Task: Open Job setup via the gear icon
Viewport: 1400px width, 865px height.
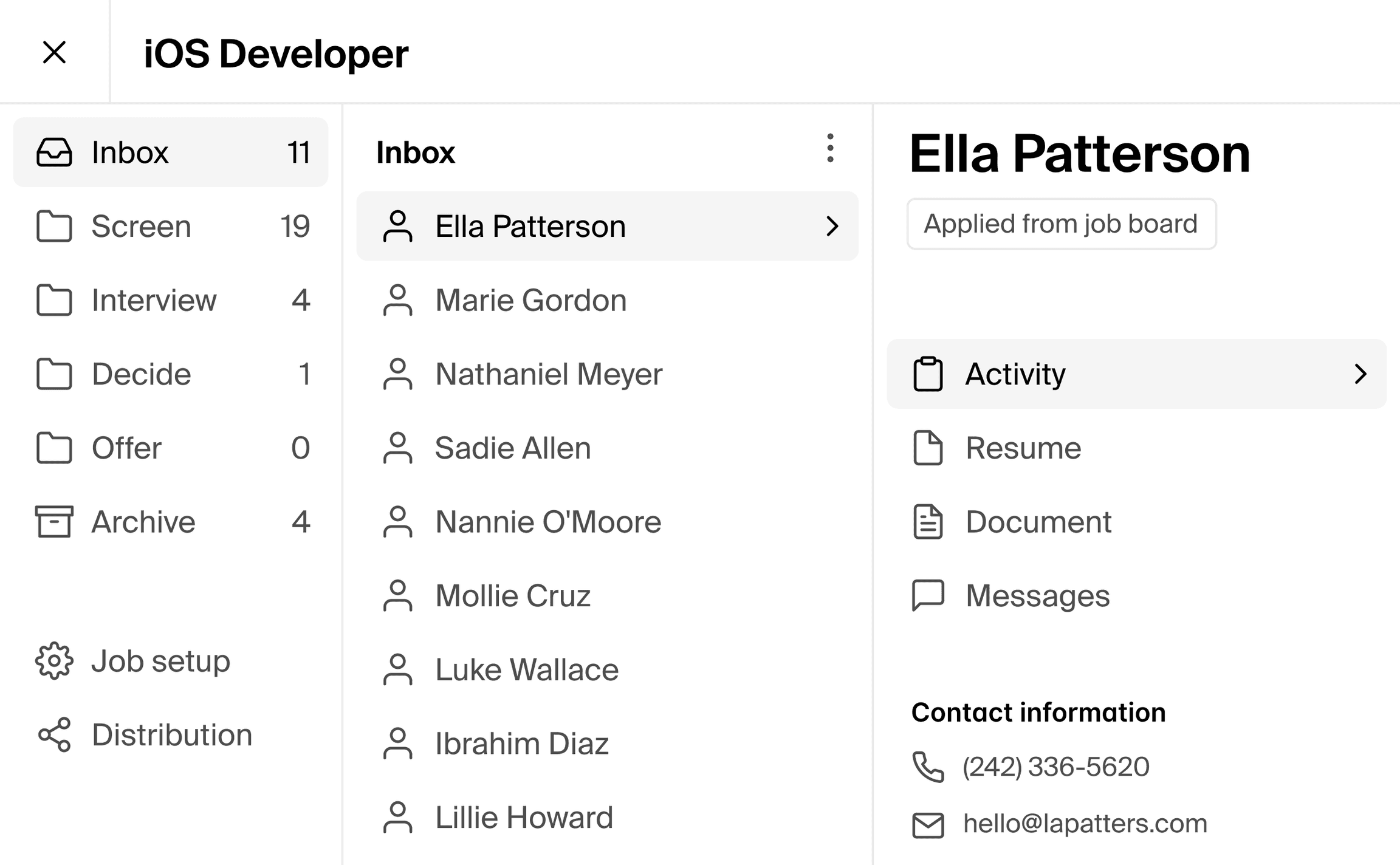Action: (x=54, y=662)
